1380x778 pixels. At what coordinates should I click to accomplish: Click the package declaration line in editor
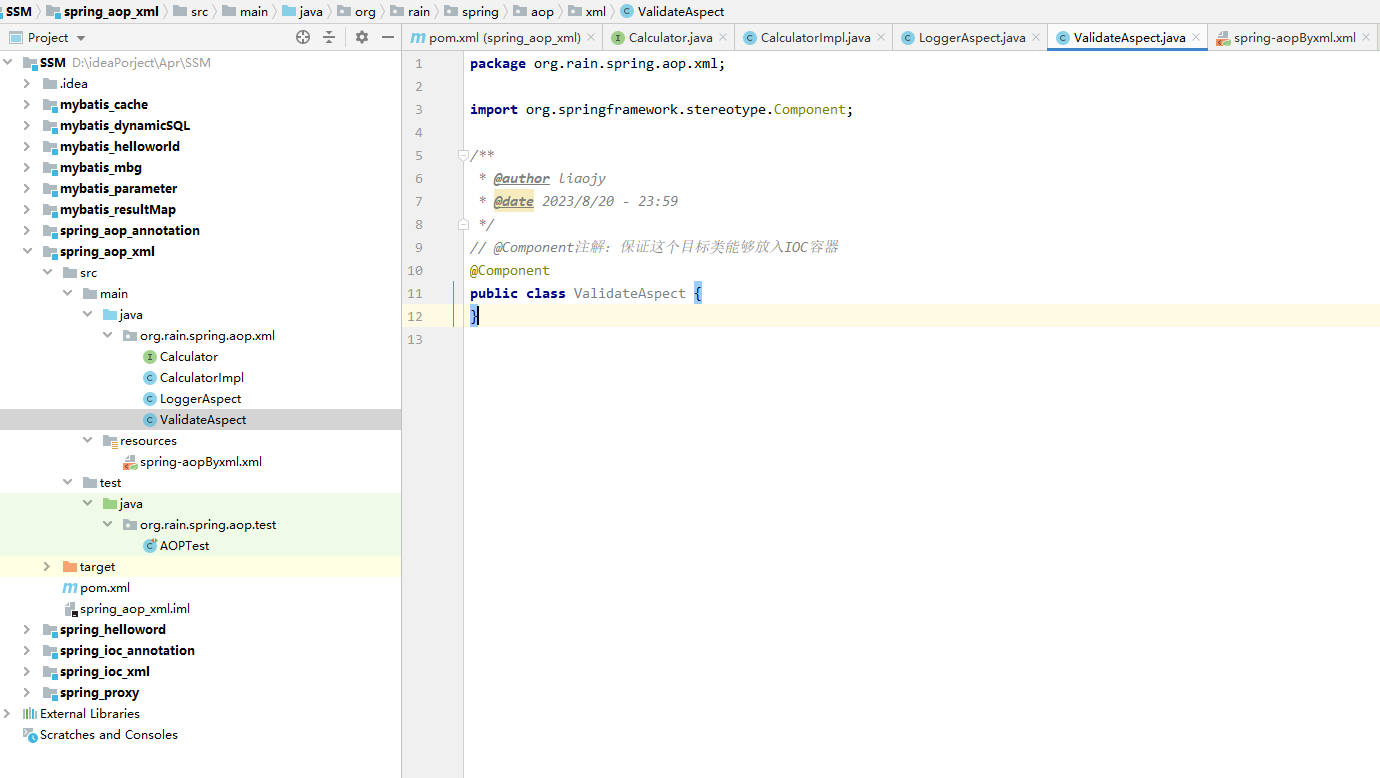click(x=598, y=63)
